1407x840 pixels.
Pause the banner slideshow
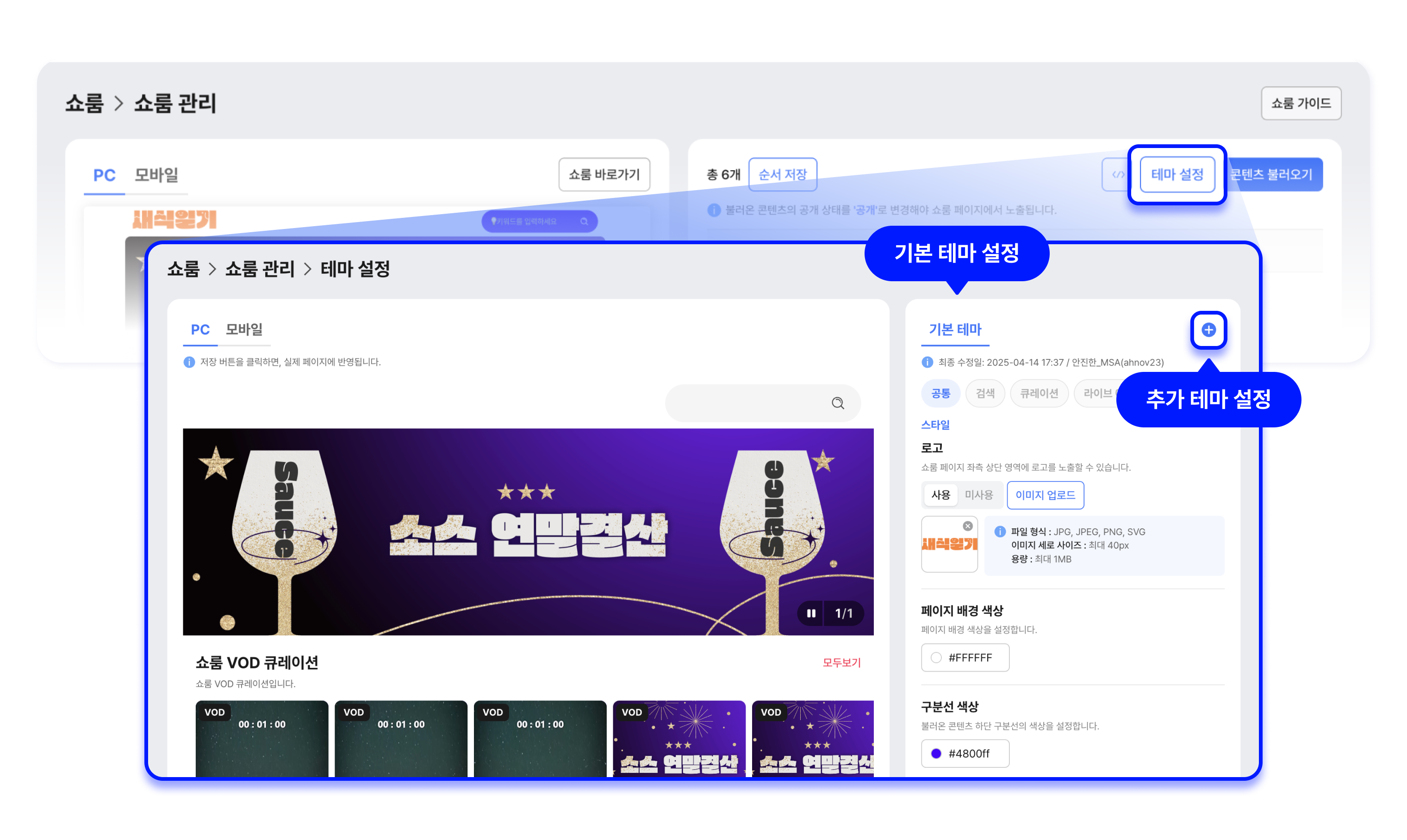pyautogui.click(x=811, y=614)
